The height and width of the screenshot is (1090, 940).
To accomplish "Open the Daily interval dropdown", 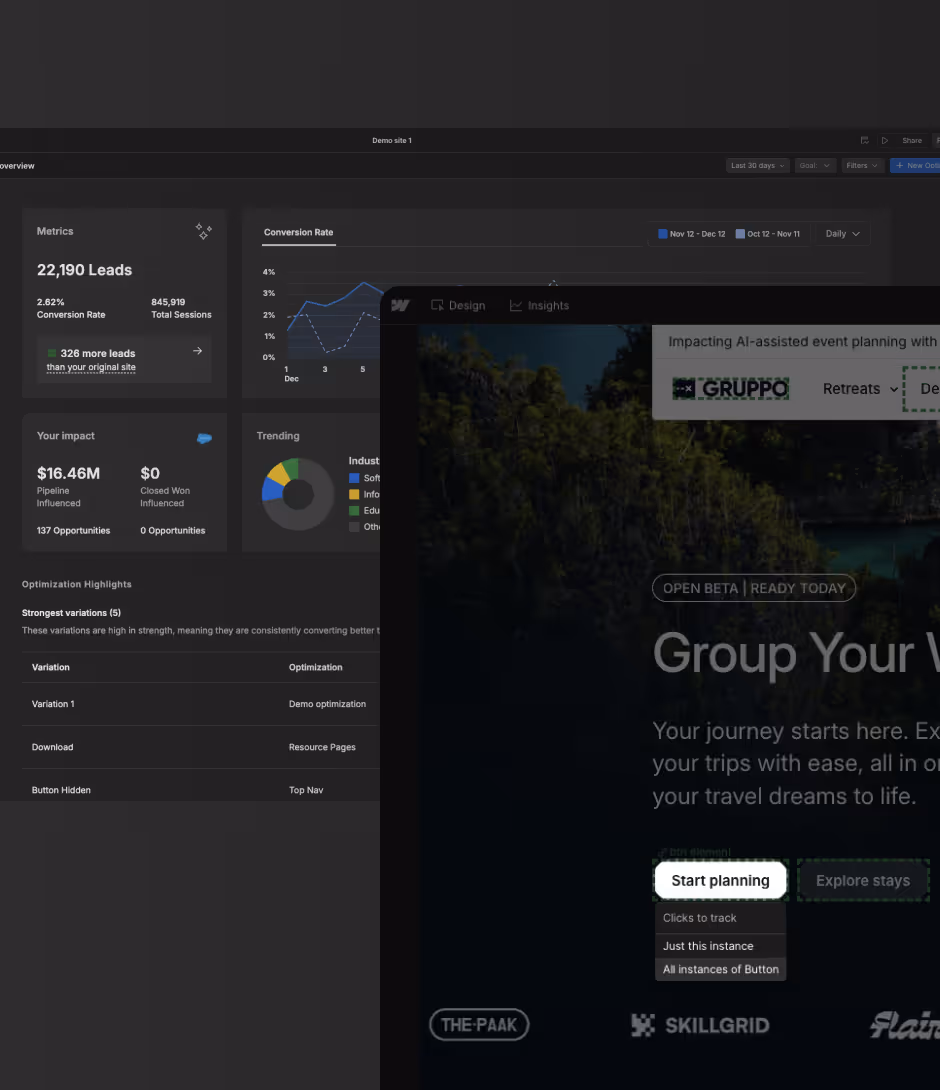I will pyautogui.click(x=842, y=234).
